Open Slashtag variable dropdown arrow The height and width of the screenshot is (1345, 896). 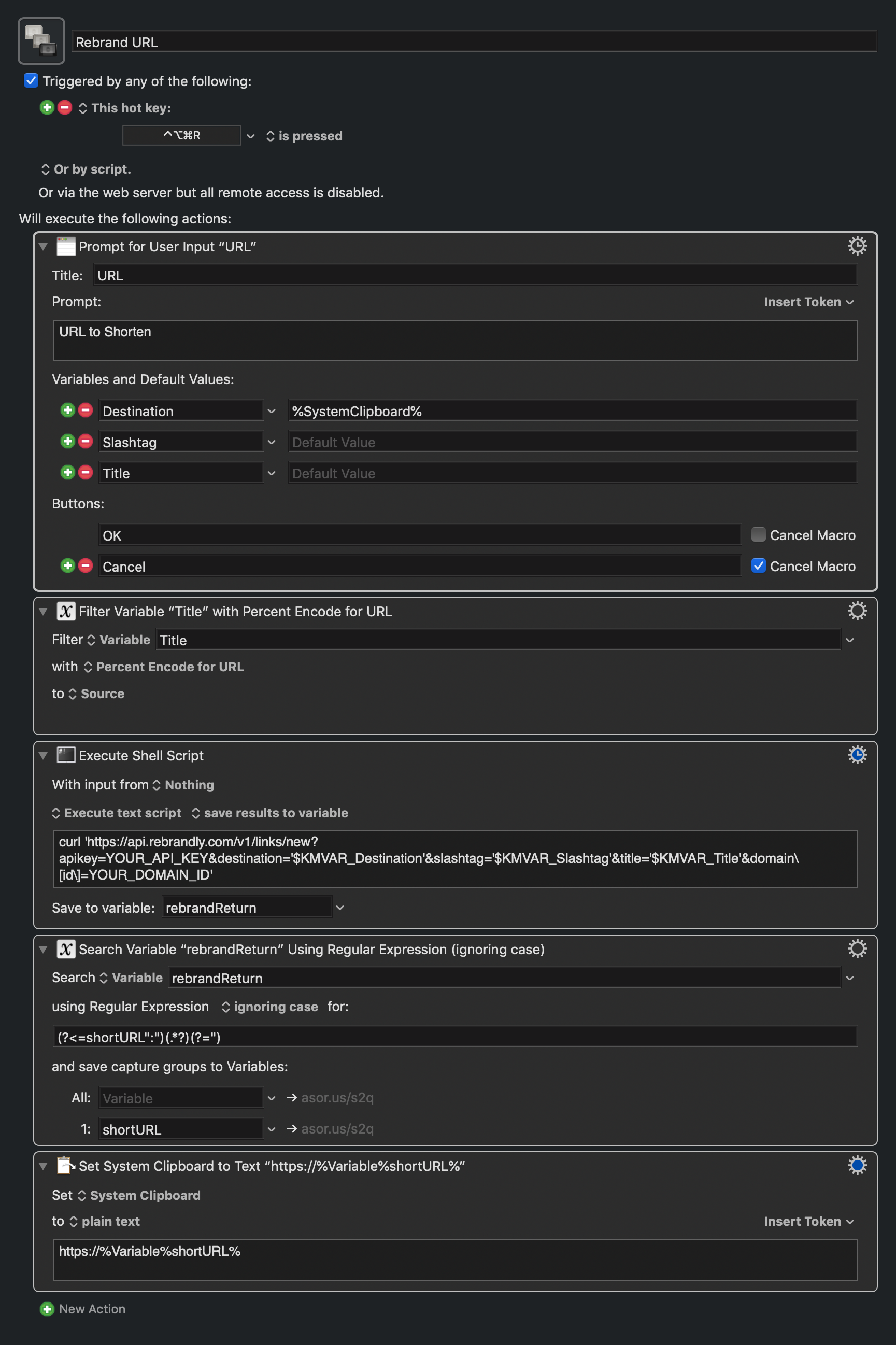(x=272, y=442)
